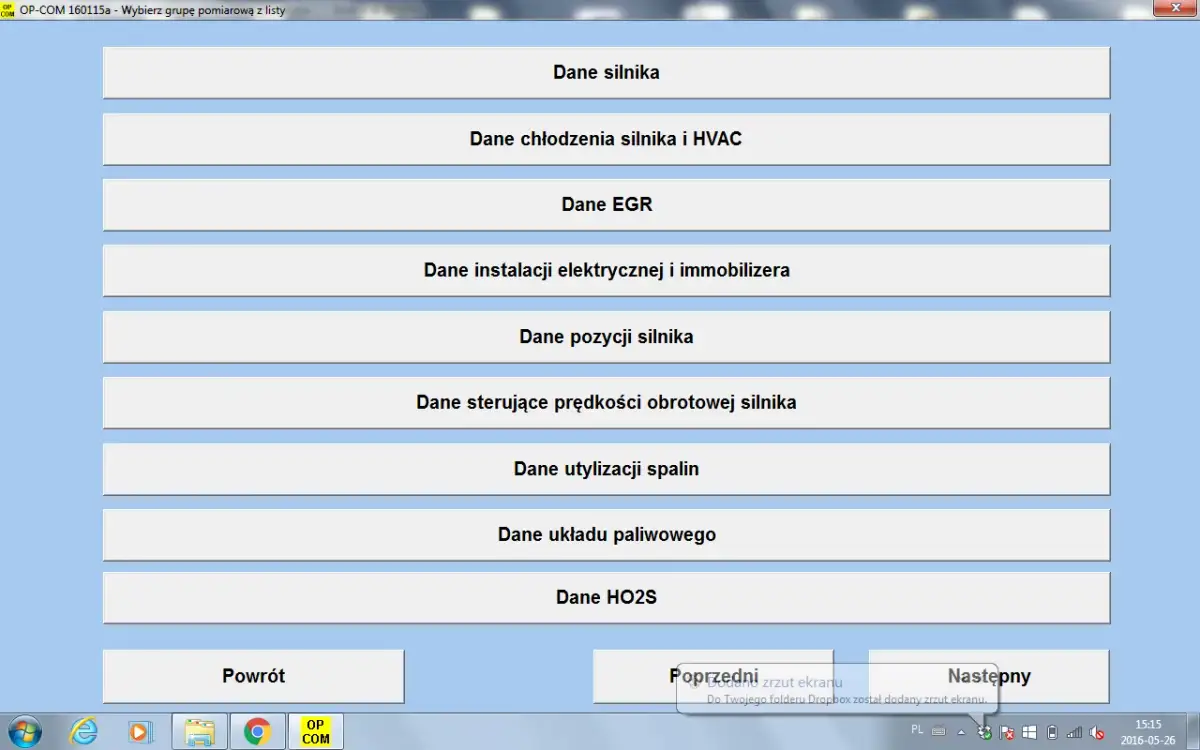
Task: Return to the previous page with Poprzedni
Action: tap(714, 676)
